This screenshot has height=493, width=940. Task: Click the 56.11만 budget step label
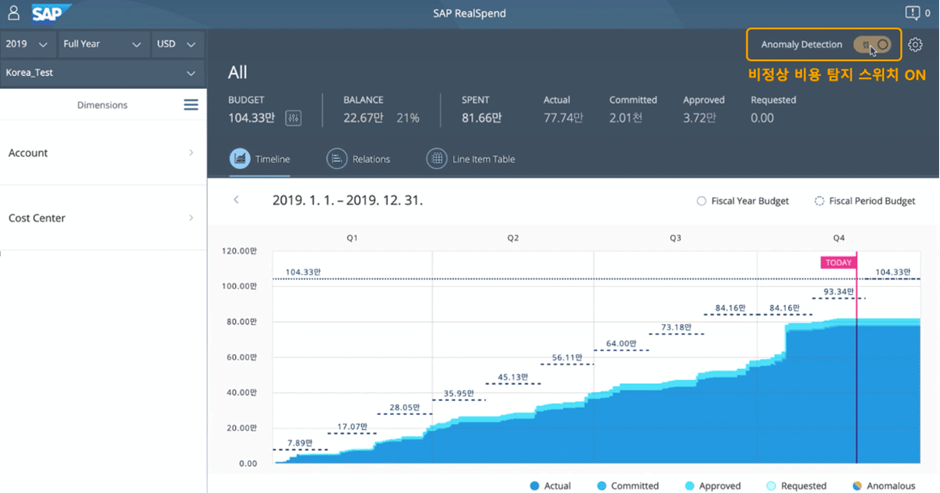(x=567, y=357)
